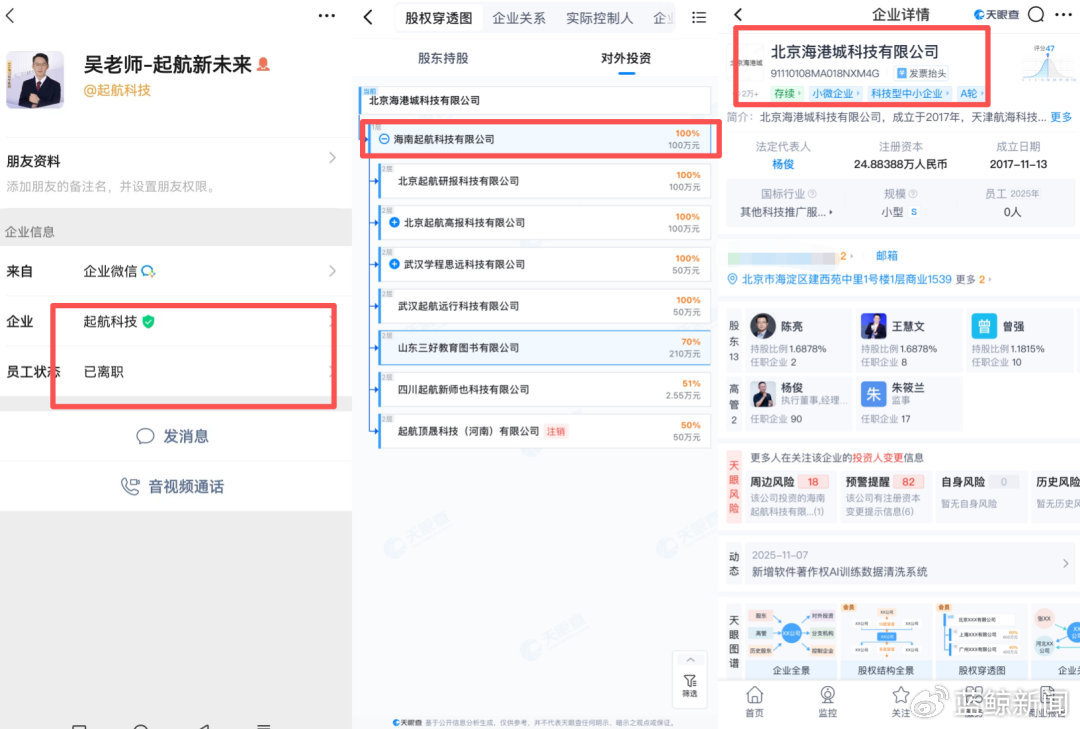Open the 预警提醒 82 card
This screenshot has height=729, width=1080.
click(x=886, y=495)
